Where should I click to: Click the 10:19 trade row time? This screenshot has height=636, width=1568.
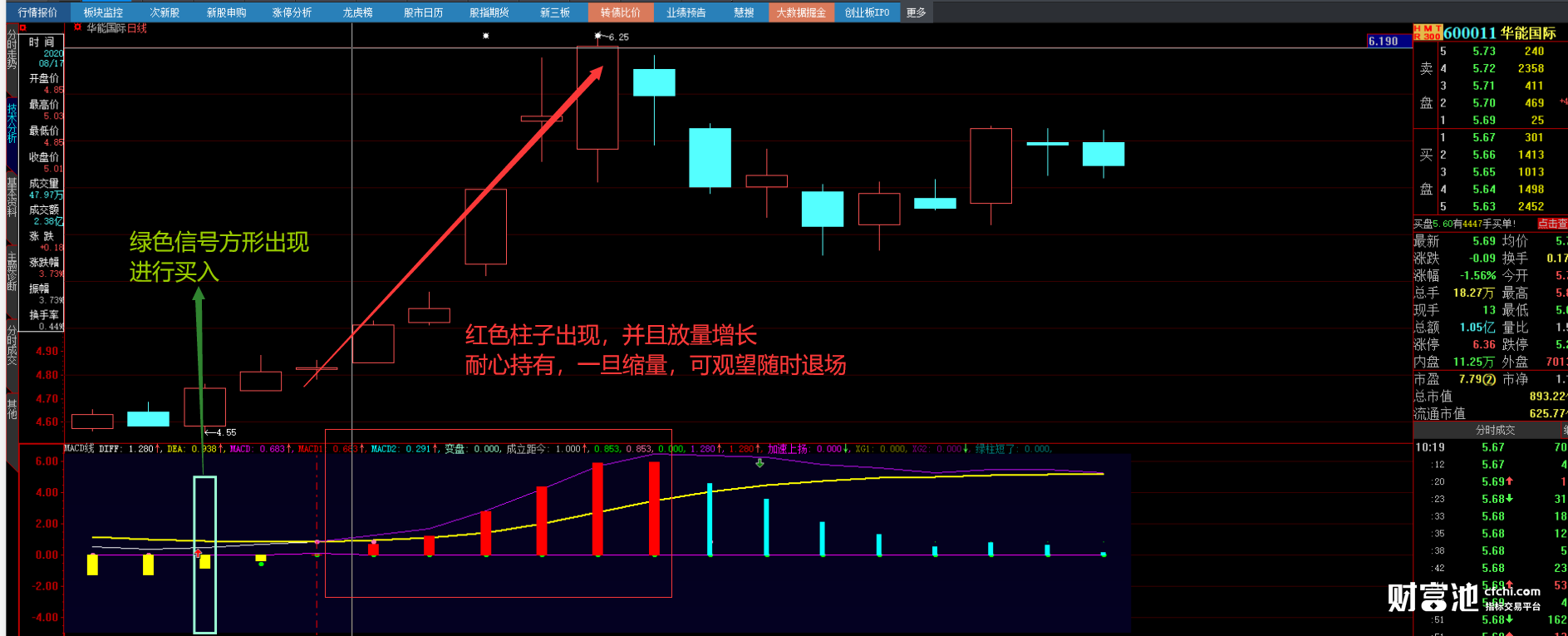tap(1429, 447)
